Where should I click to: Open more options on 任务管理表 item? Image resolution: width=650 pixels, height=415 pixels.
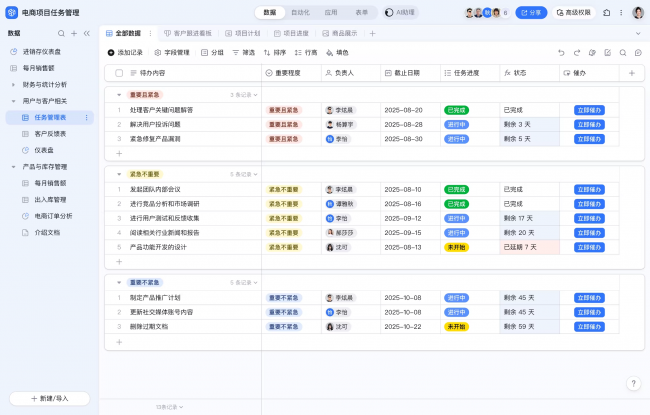pos(87,117)
